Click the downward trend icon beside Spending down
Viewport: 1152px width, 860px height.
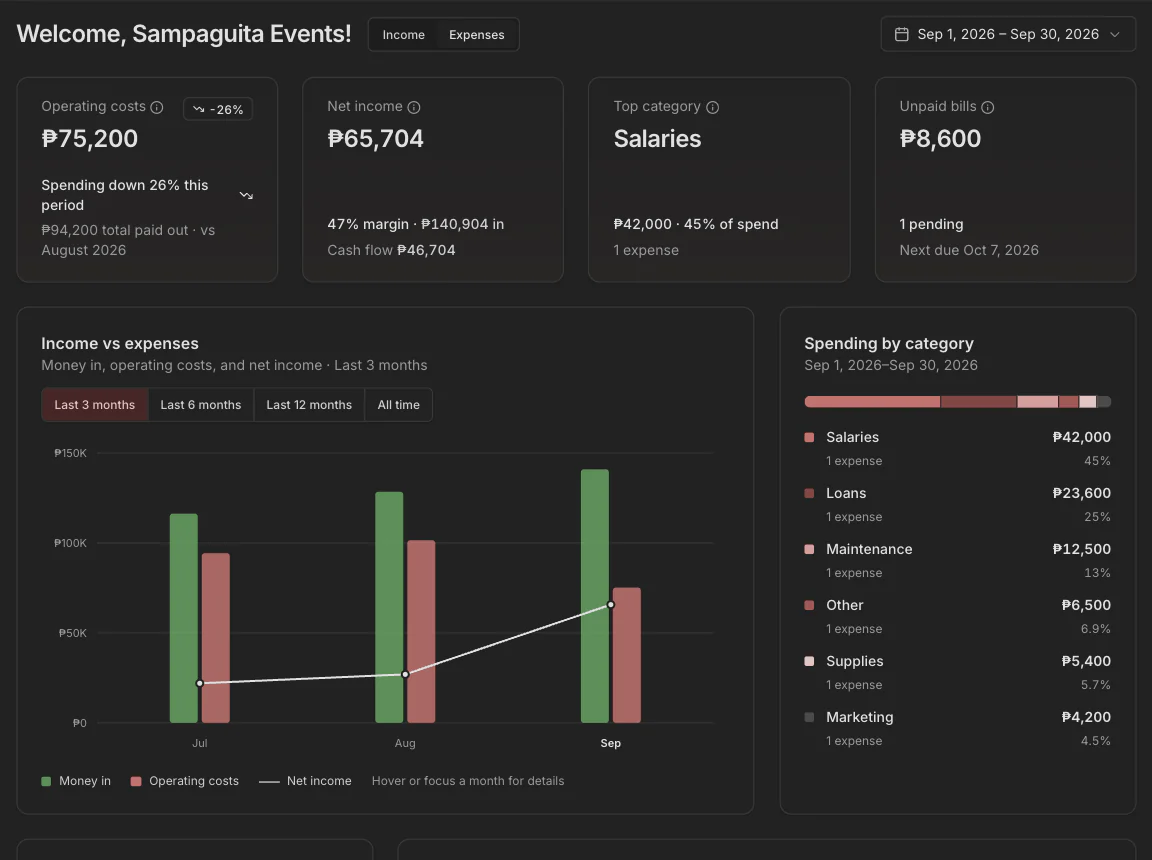[246, 195]
